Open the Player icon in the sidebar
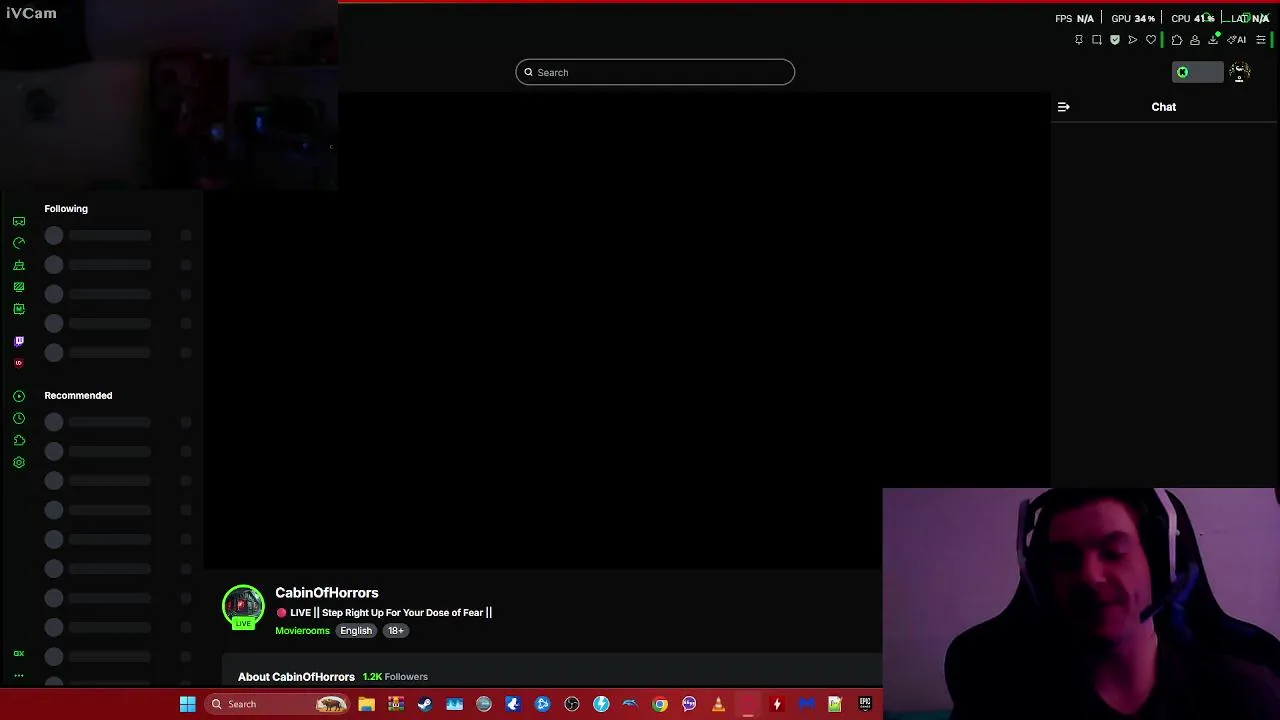1280x720 pixels. tap(19, 396)
